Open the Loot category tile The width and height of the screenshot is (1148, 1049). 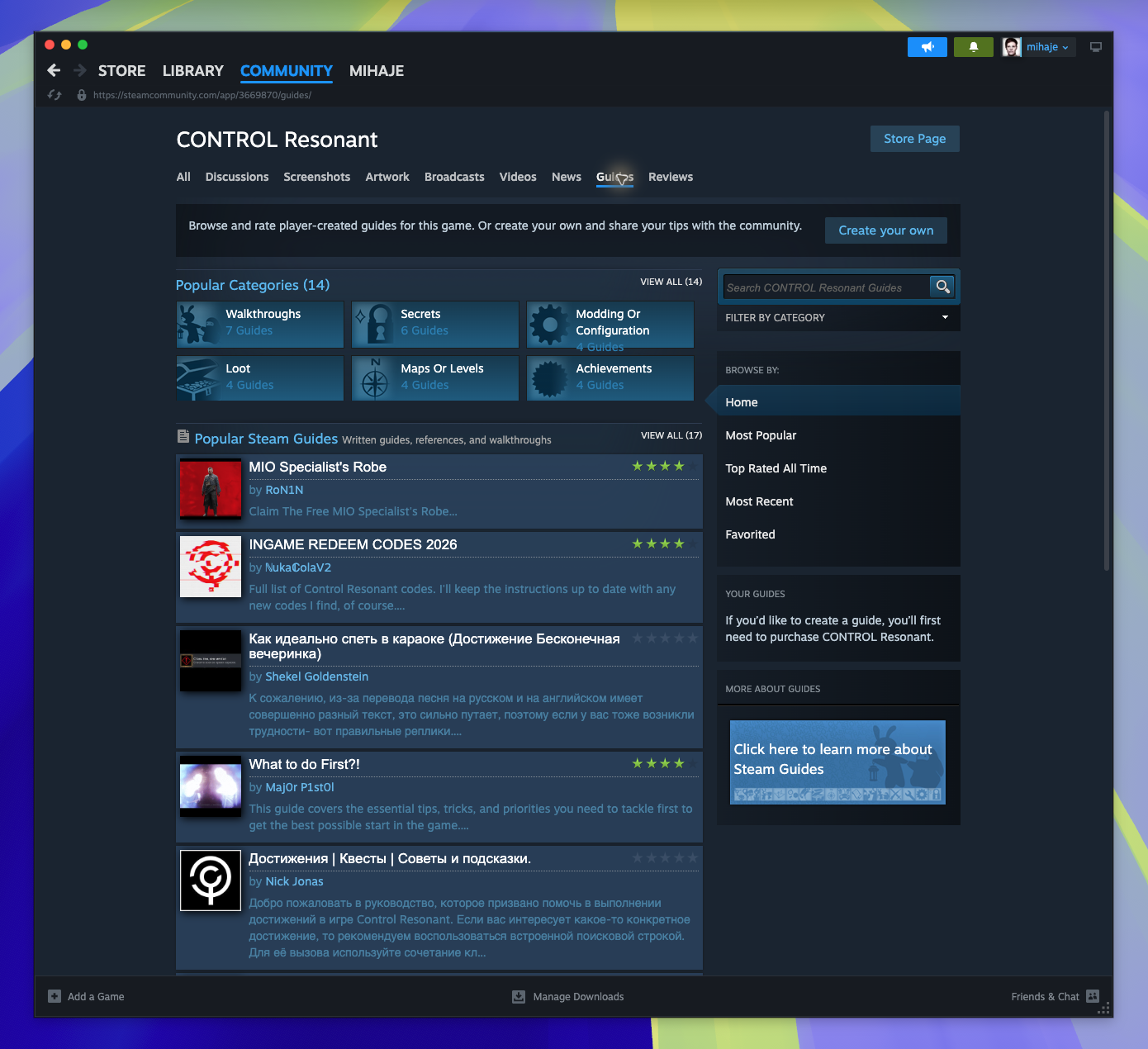click(259, 378)
